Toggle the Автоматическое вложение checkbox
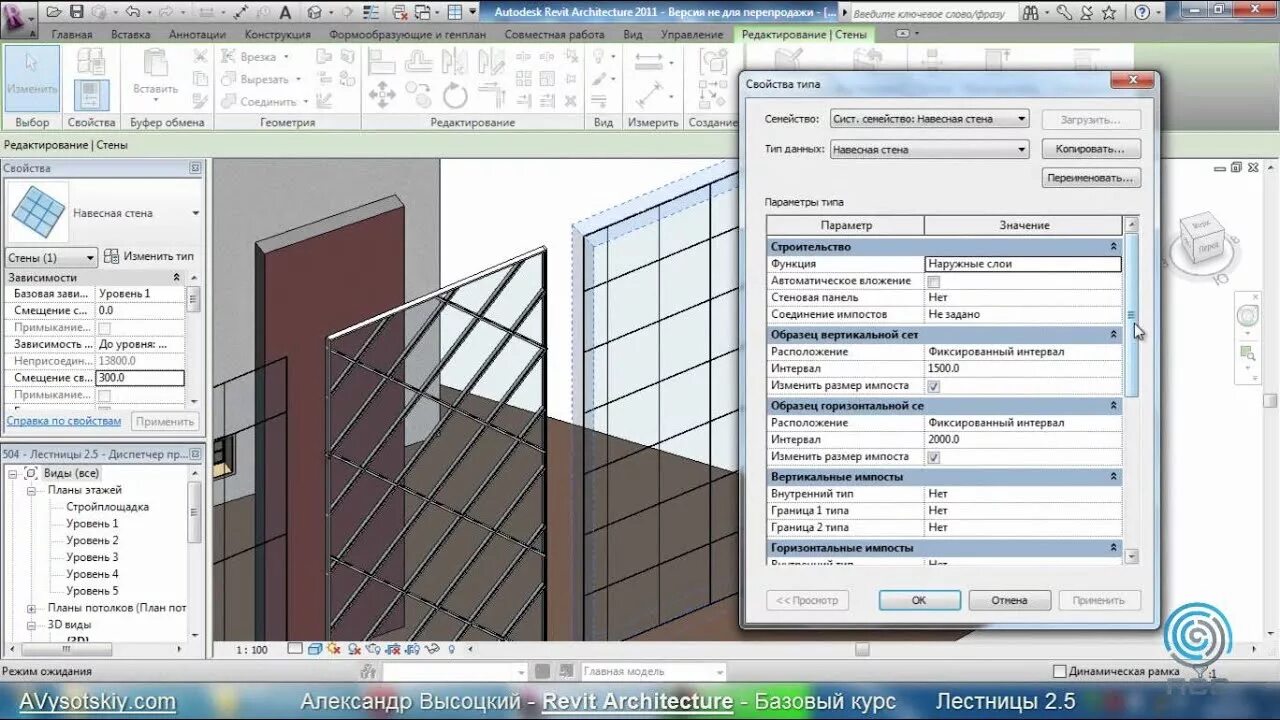 (x=934, y=281)
